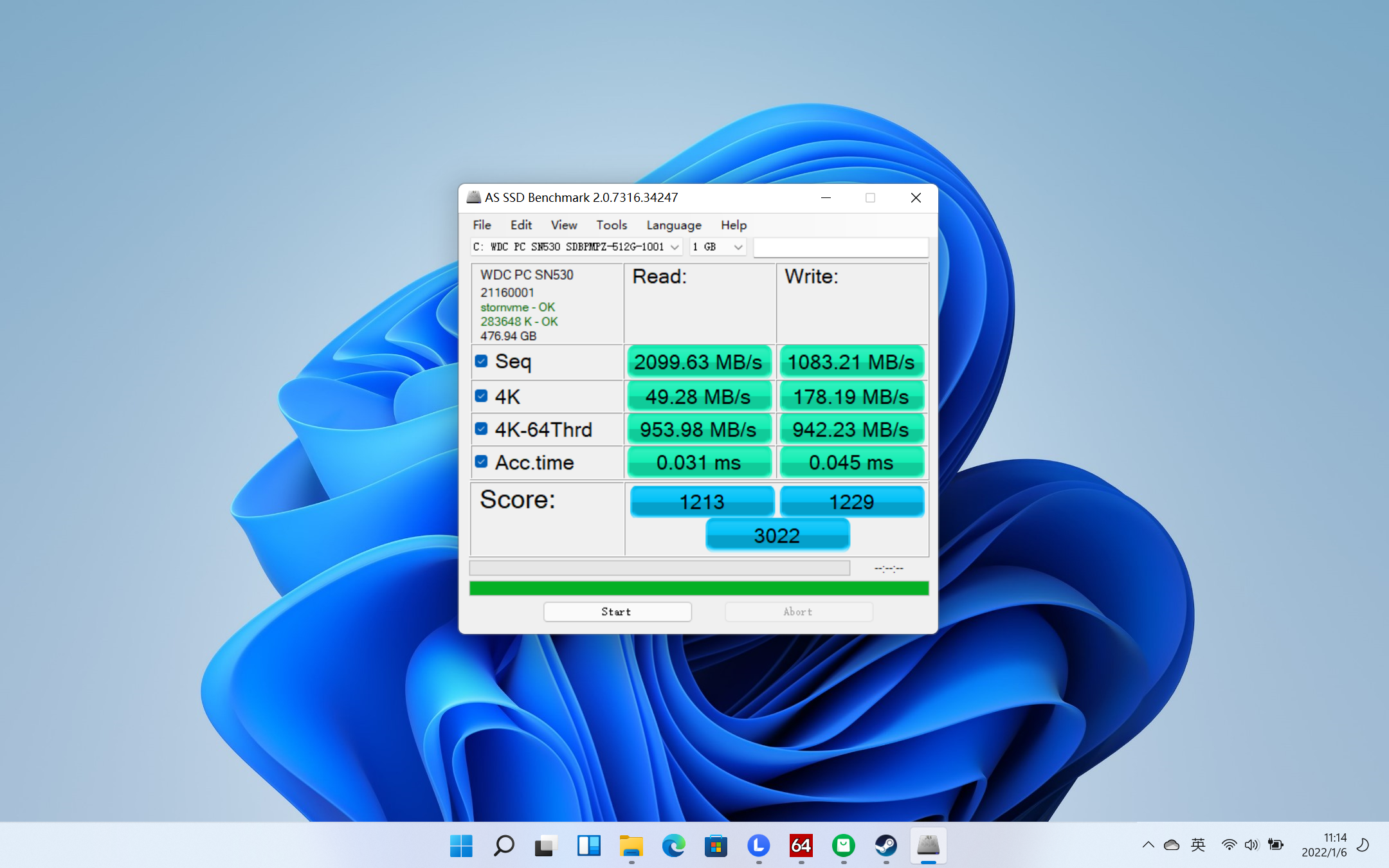The width and height of the screenshot is (1389, 868).
Task: Open Focus assist moon icon
Action: click(x=1363, y=845)
